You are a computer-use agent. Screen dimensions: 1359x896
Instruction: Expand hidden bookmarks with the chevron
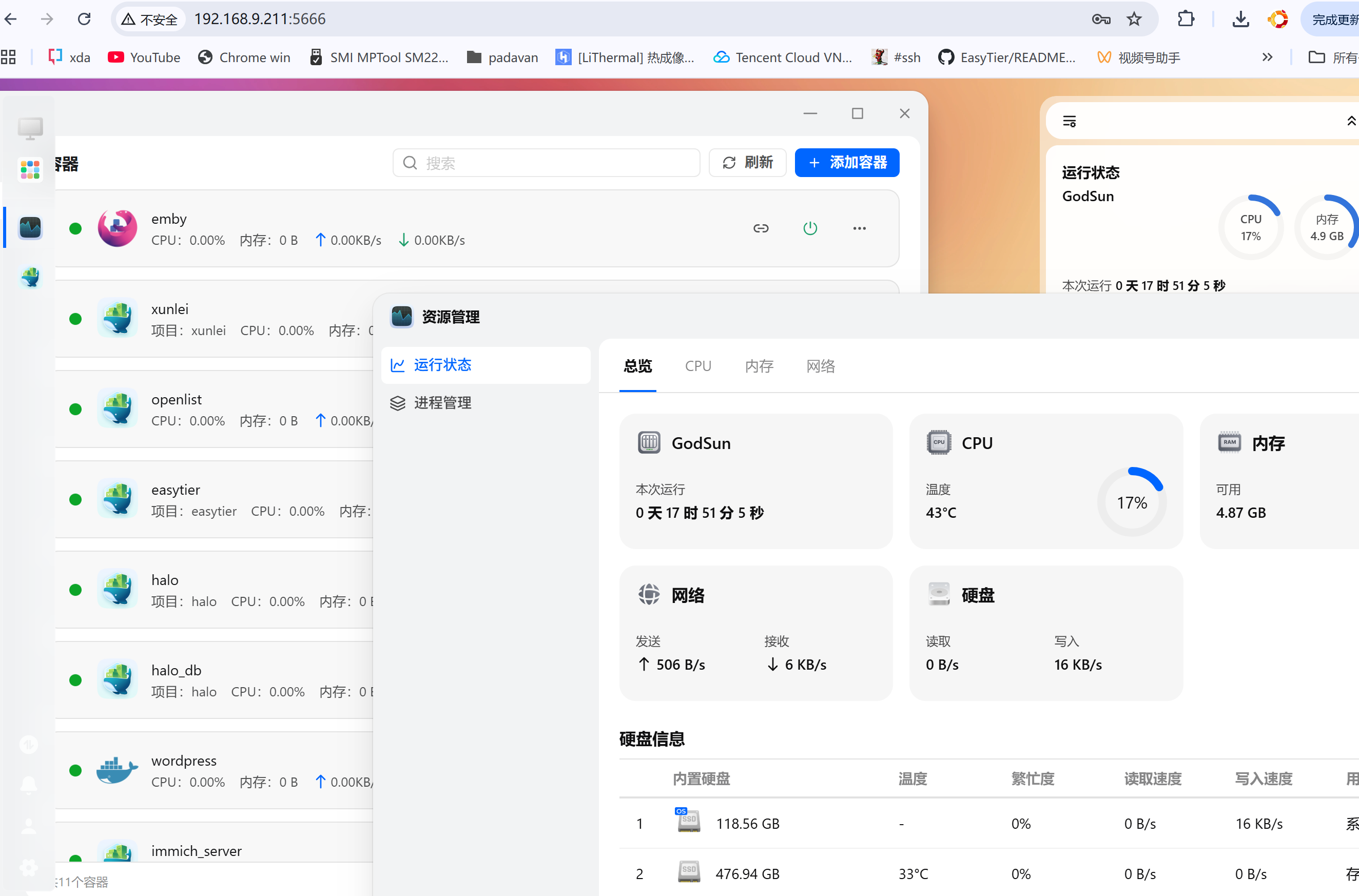pyautogui.click(x=1267, y=57)
